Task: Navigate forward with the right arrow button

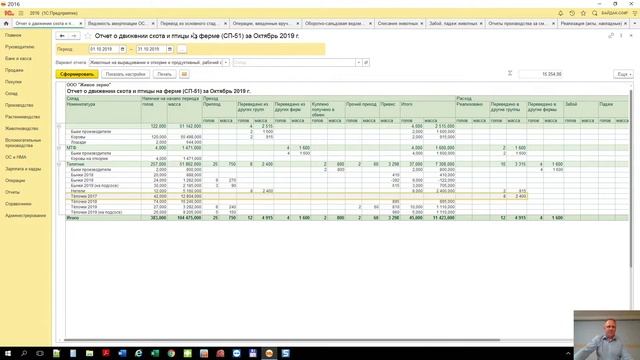Action: [x=74, y=36]
